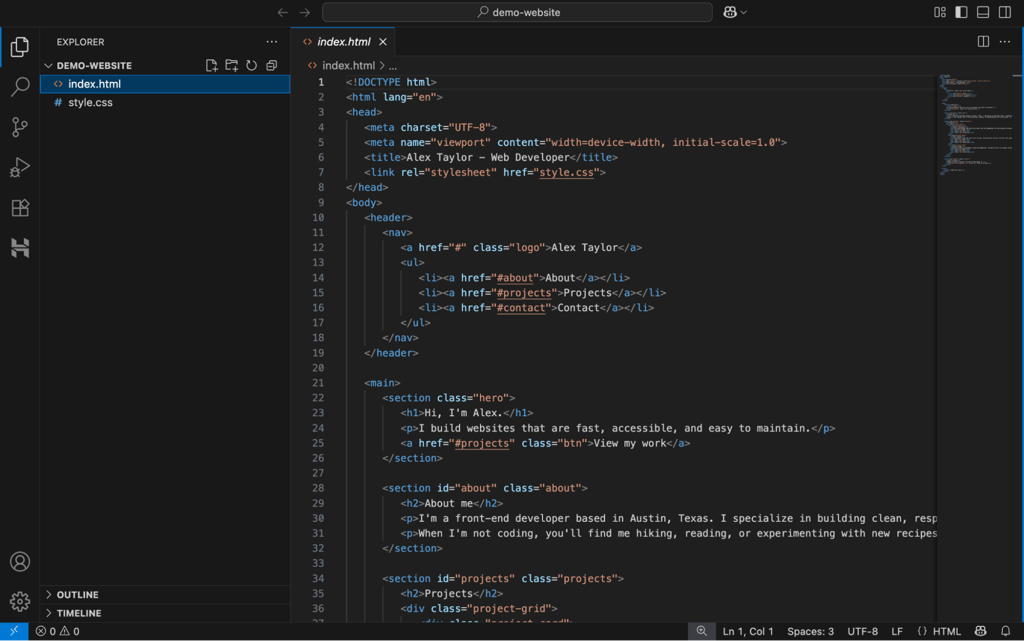The image size is (1024, 641).
Task: Change cursor position via Ln 1, Col 1
Action: [x=748, y=631]
